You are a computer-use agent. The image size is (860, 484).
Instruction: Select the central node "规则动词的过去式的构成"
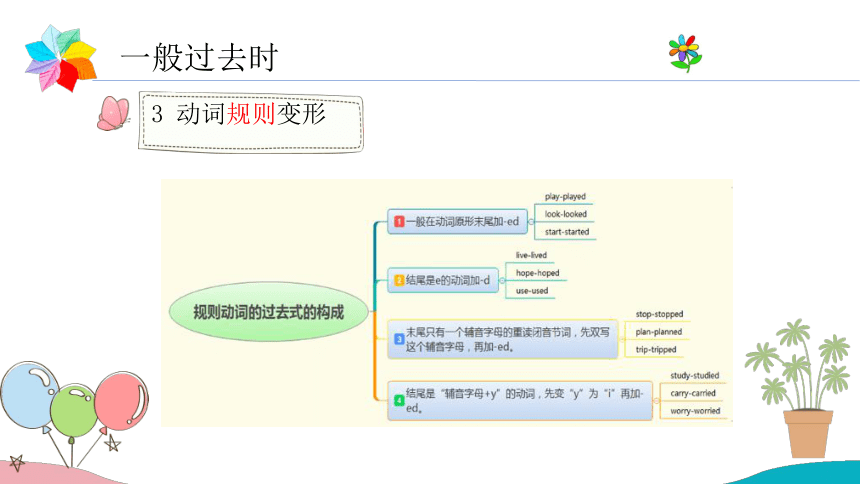(x=269, y=312)
